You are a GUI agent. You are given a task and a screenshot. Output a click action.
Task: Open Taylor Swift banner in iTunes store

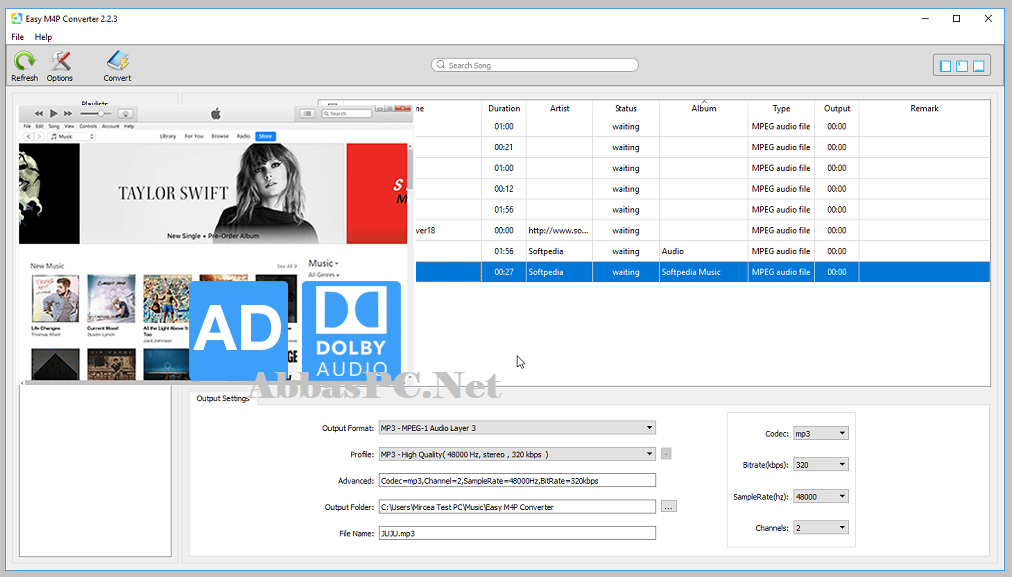[213, 193]
